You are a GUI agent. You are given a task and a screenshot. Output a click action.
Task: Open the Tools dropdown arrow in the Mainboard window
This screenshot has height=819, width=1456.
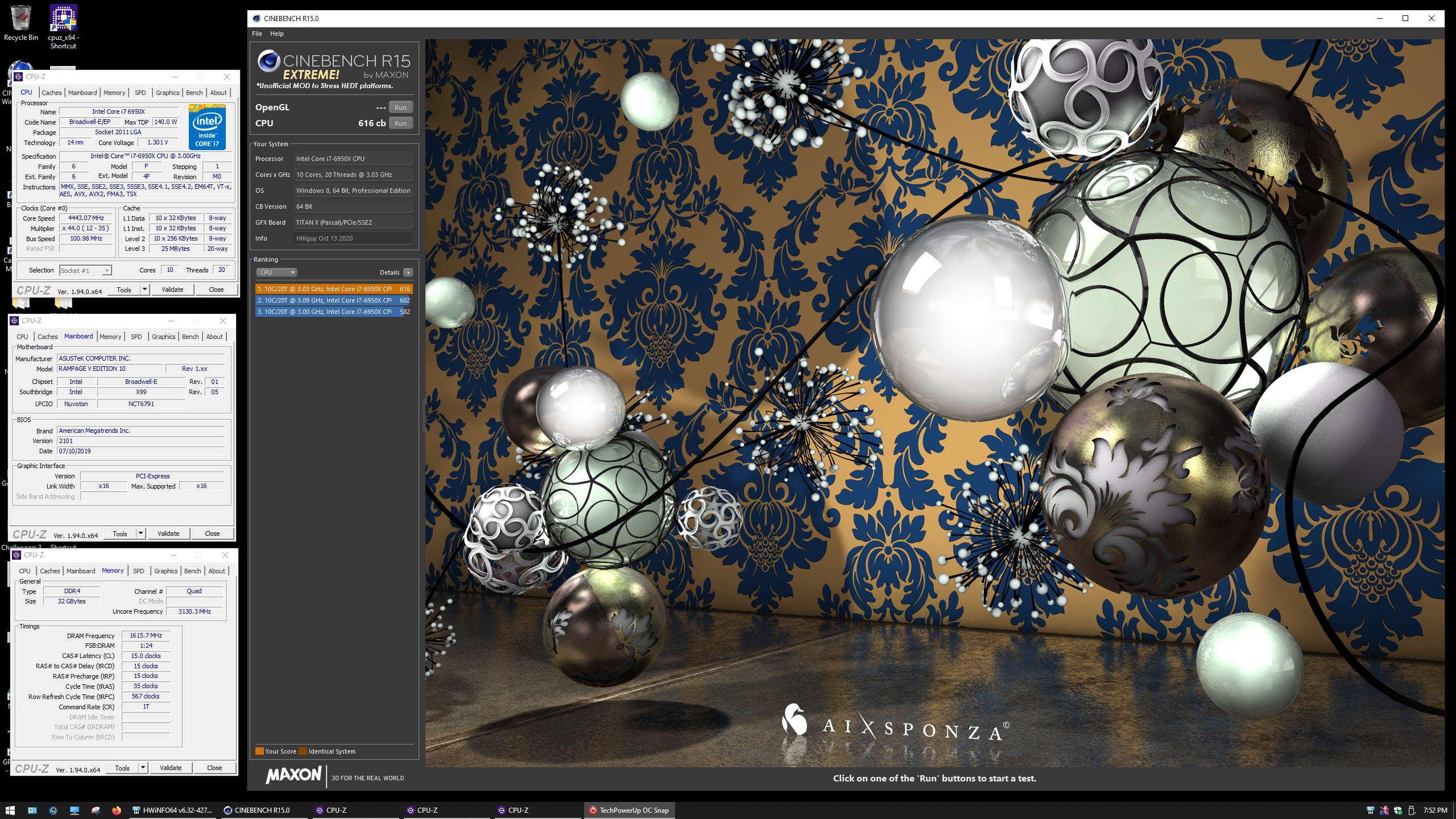pyautogui.click(x=140, y=533)
